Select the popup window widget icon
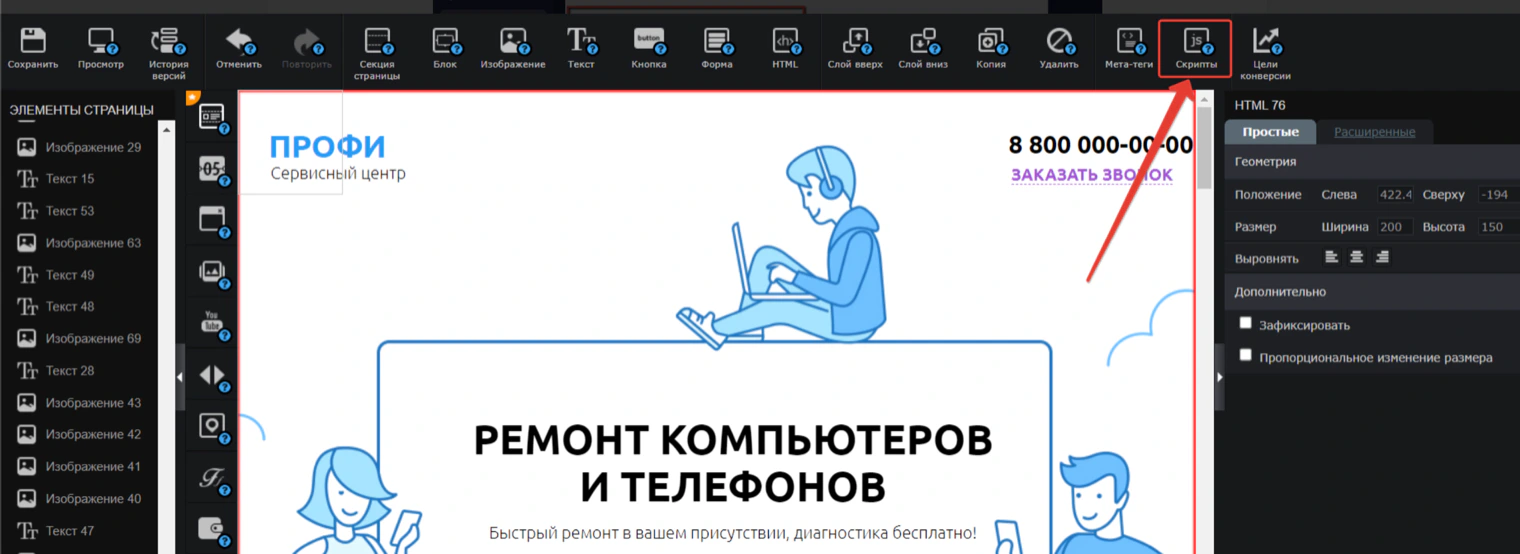The width and height of the screenshot is (1520, 554). click(213, 221)
